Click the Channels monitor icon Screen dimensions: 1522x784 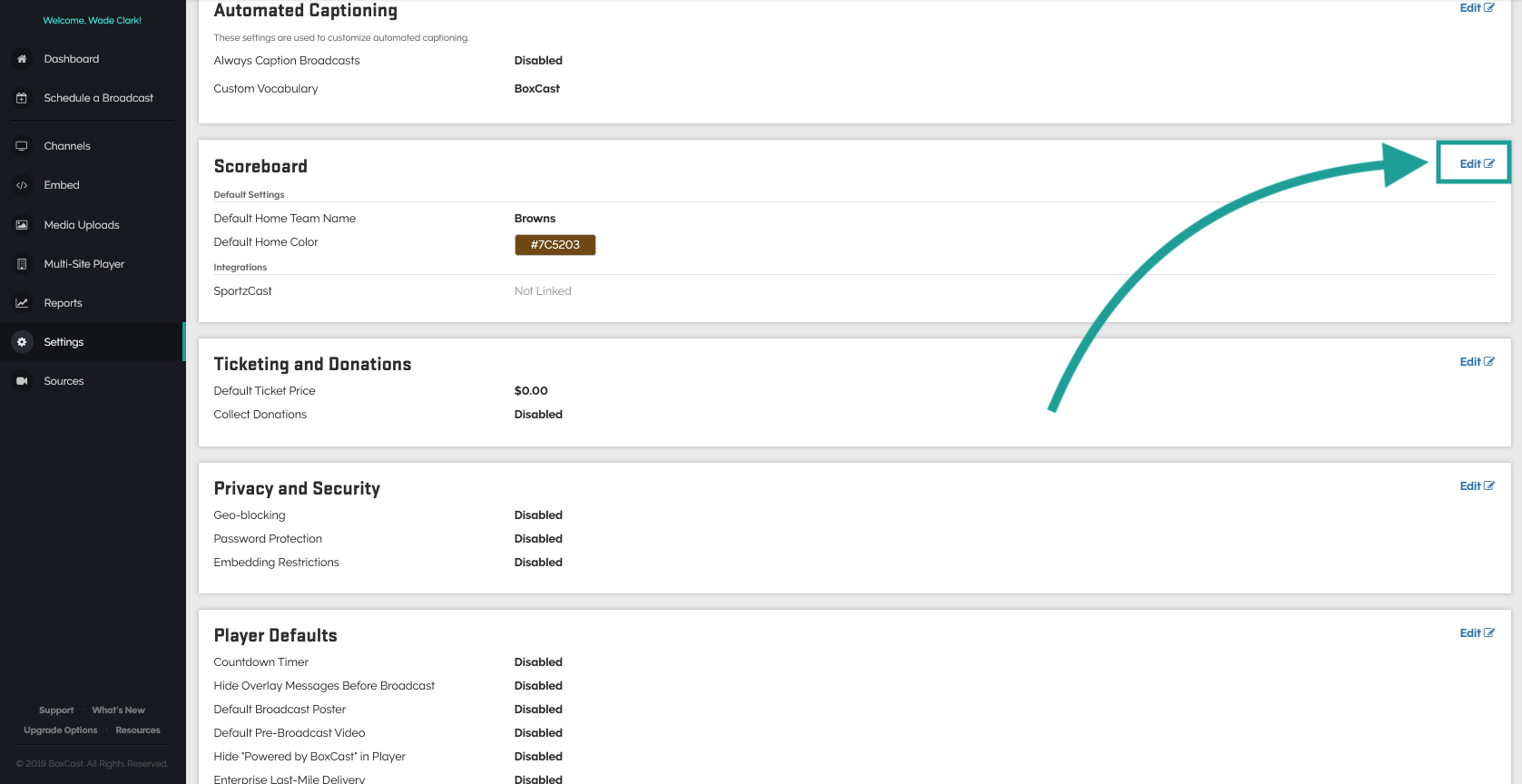point(22,146)
